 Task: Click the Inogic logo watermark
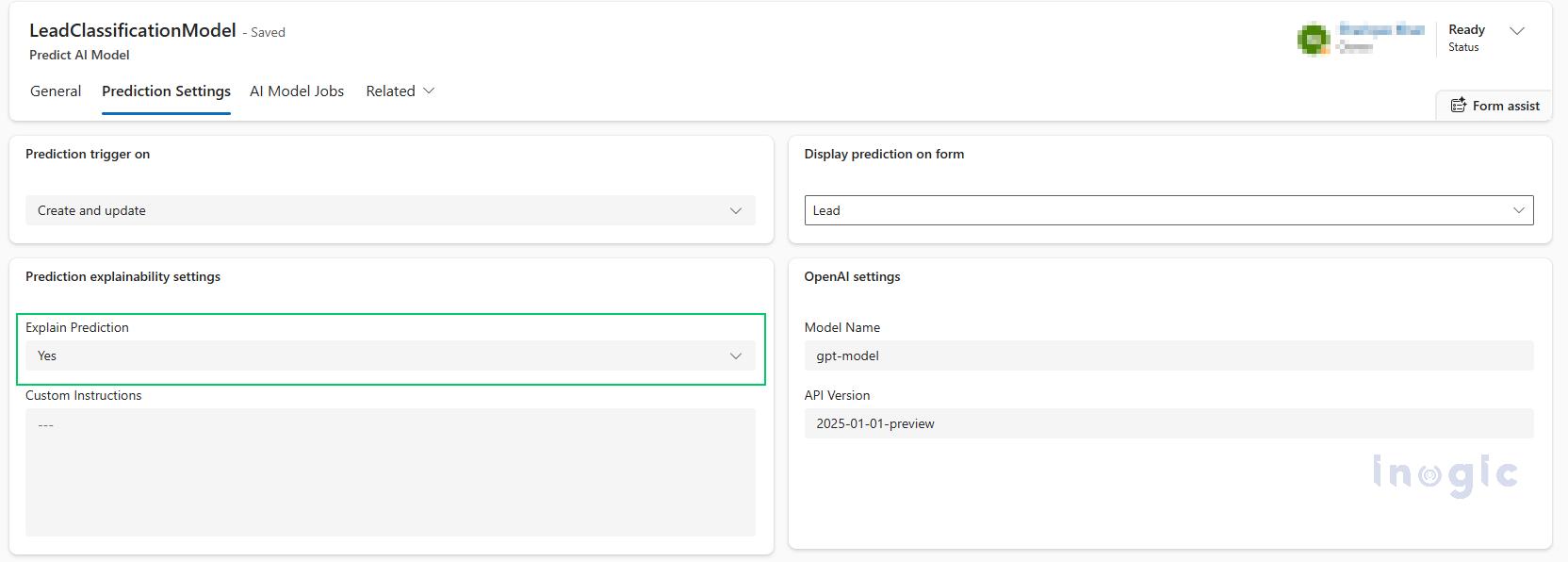tap(1445, 473)
